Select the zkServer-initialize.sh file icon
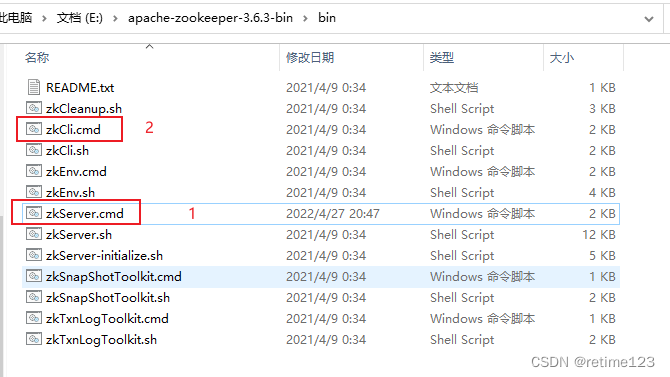 point(34,255)
